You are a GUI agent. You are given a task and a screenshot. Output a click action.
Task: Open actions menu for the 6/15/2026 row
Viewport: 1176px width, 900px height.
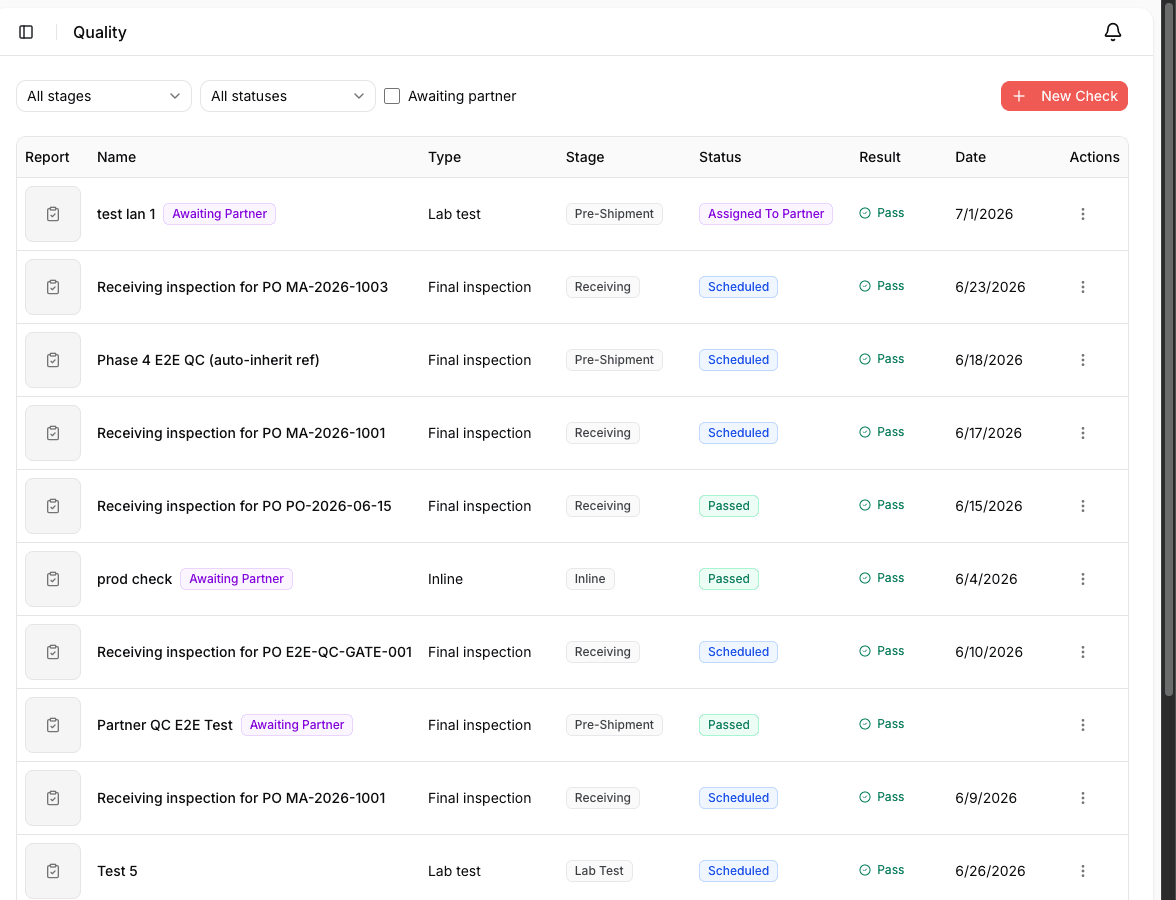(x=1082, y=506)
